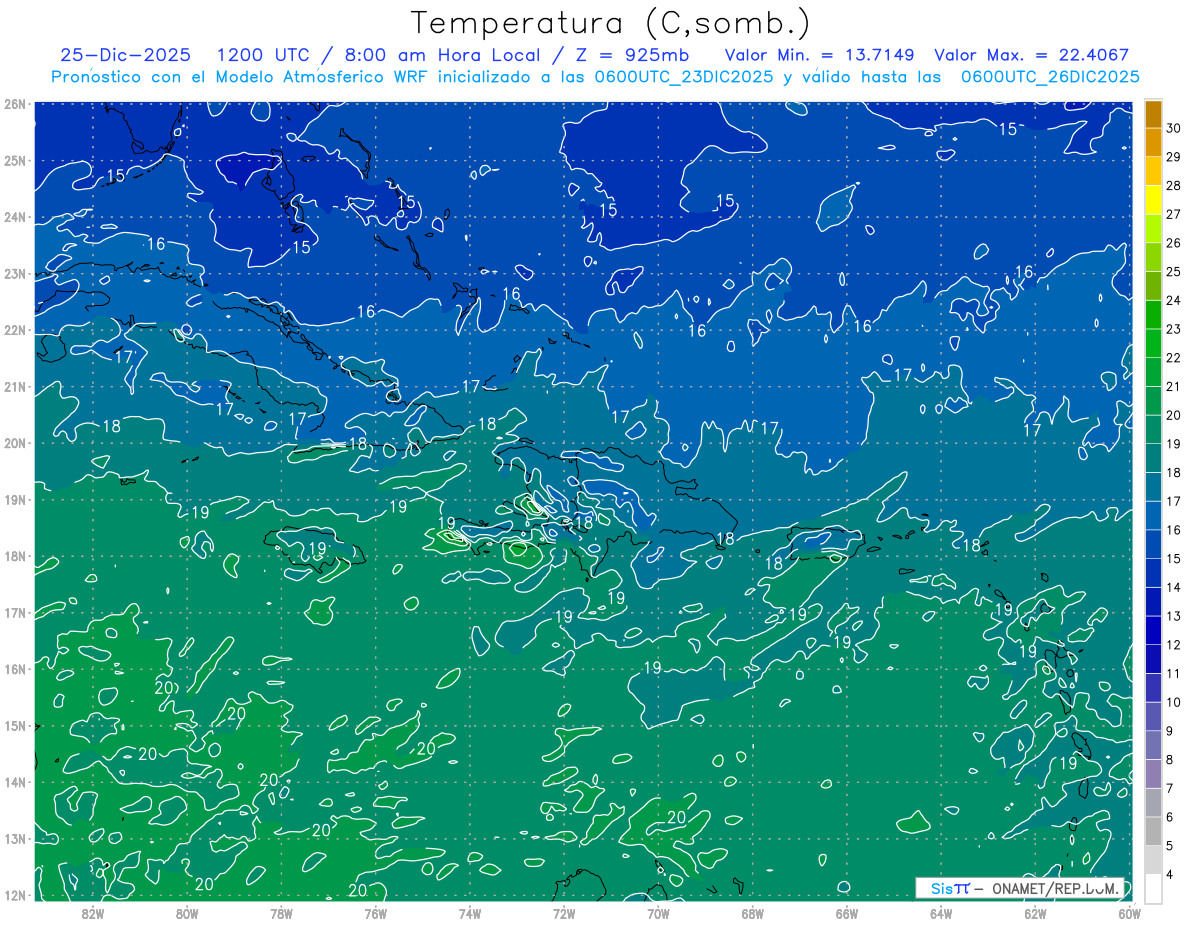
Task: Click color scale label '7'
Action: [x=1171, y=788]
